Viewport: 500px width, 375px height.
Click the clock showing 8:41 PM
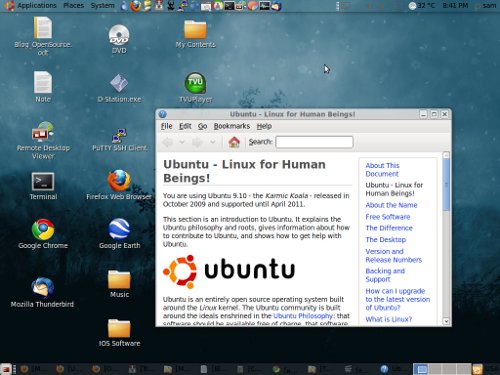[455, 6]
